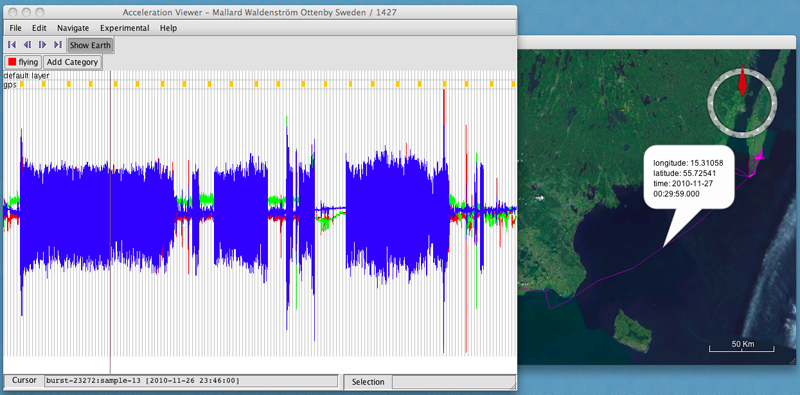The image size is (800, 395).
Task: Open the Navigate menu
Action: pyautogui.click(x=73, y=28)
